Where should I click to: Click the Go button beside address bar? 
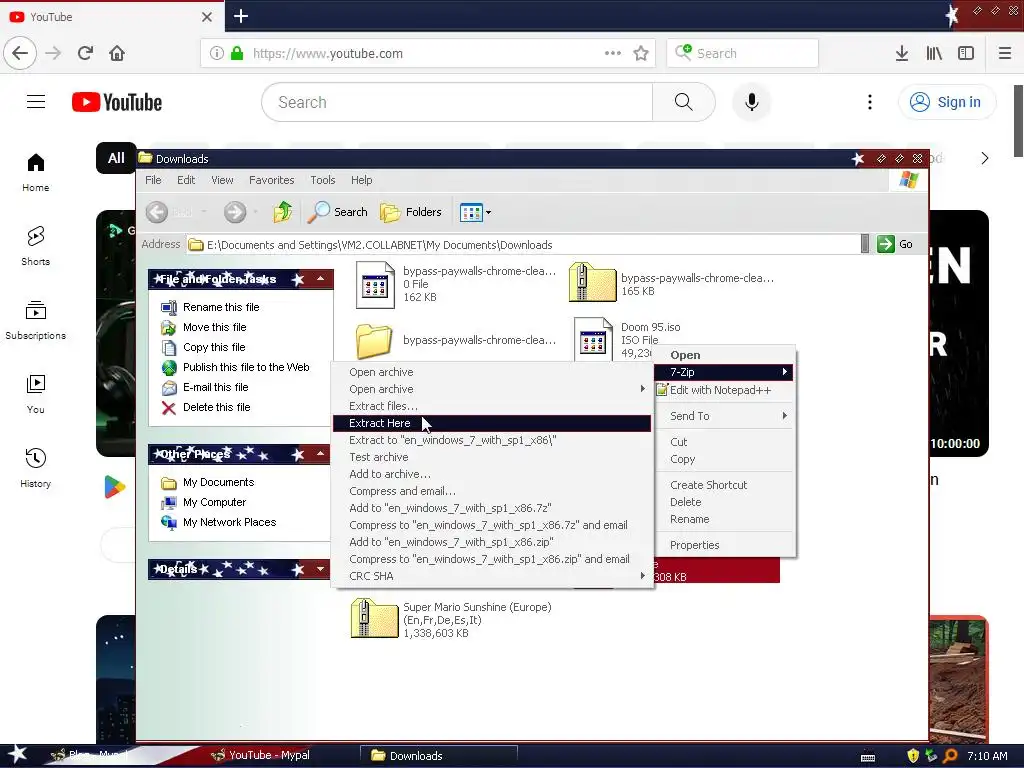(895, 244)
